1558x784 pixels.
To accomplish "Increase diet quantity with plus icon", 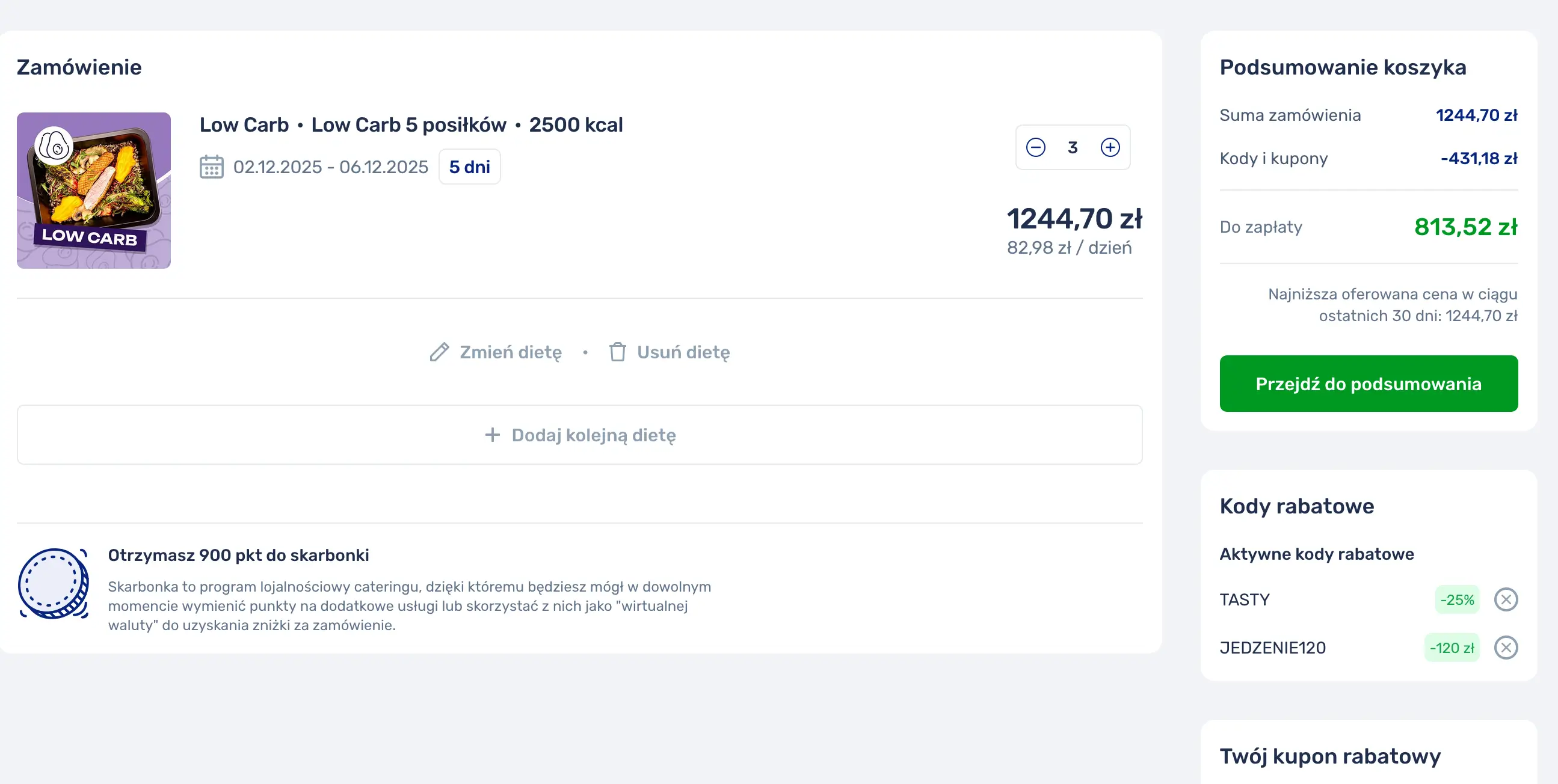I will 1110,147.
